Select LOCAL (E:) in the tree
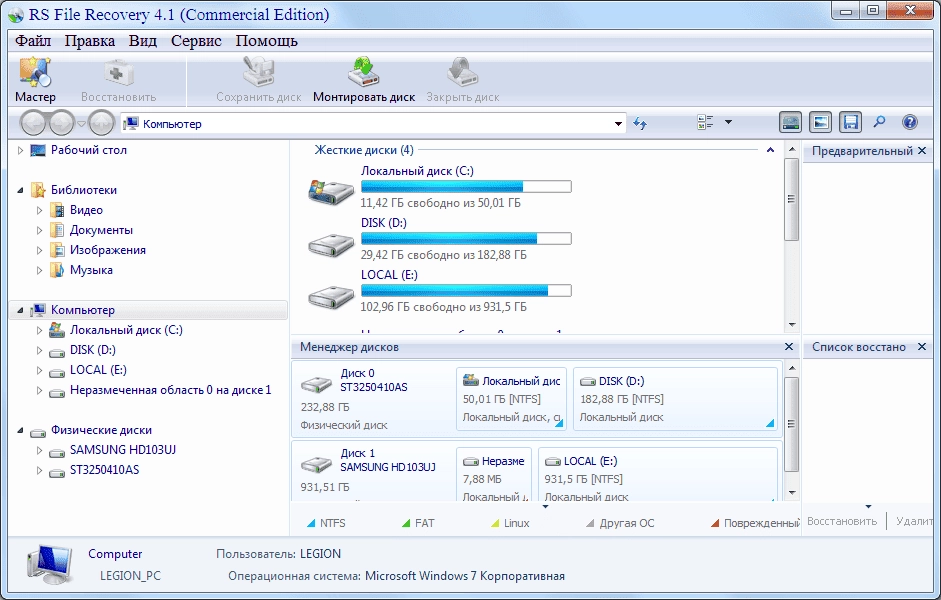The height and width of the screenshot is (600, 941). pos(98,370)
